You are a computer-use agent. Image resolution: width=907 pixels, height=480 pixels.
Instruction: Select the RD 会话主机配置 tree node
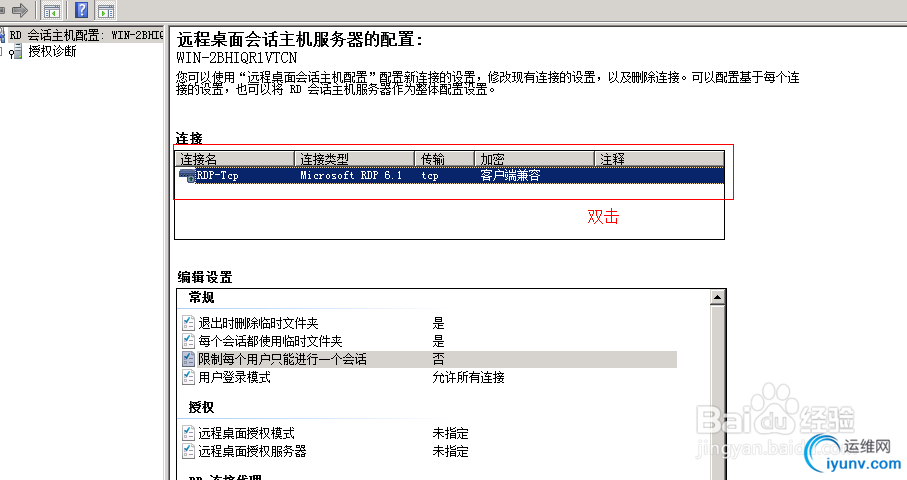click(x=86, y=35)
